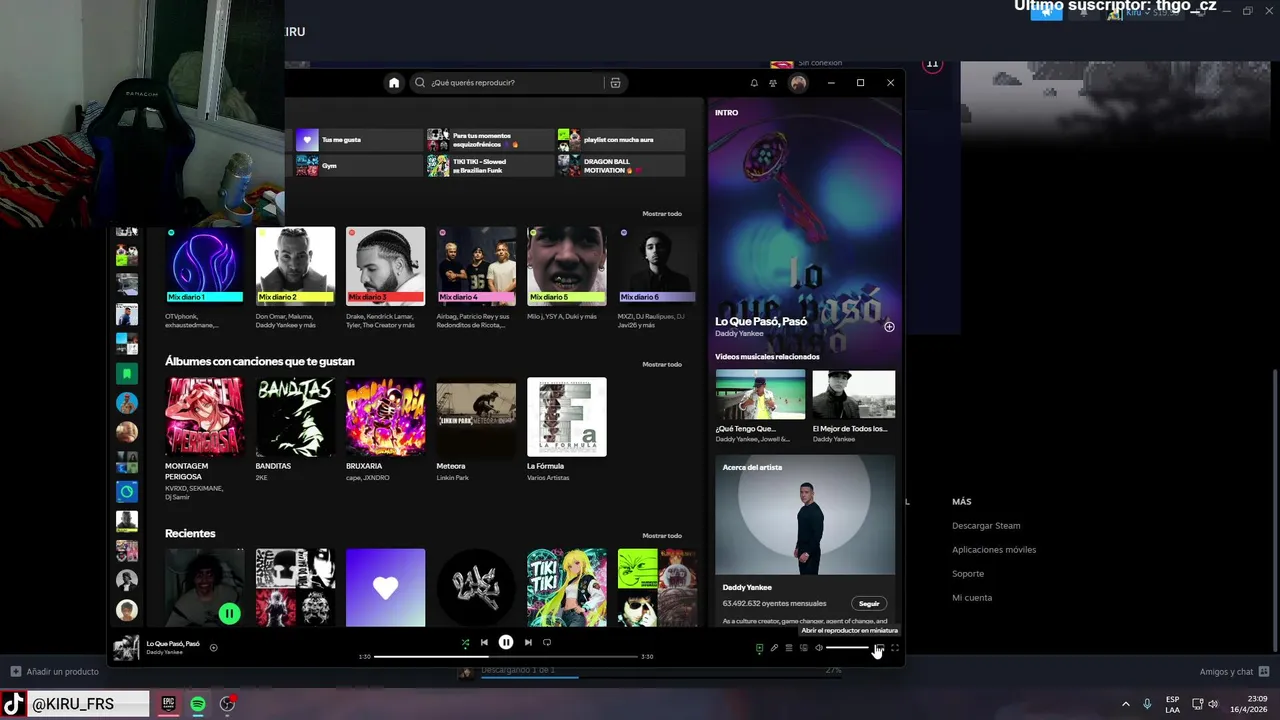This screenshot has width=1280, height=720.
Task: Open Amigos y chat in Steam
Action: (x=1235, y=672)
